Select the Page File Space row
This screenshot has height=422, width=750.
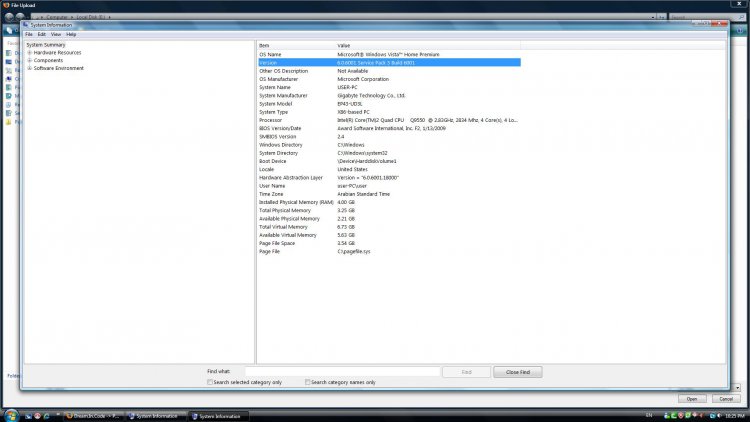(389, 243)
